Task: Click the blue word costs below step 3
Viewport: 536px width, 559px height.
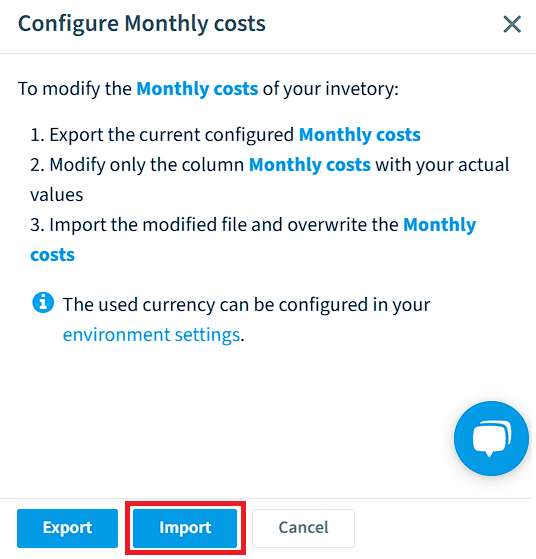Action: (52, 255)
